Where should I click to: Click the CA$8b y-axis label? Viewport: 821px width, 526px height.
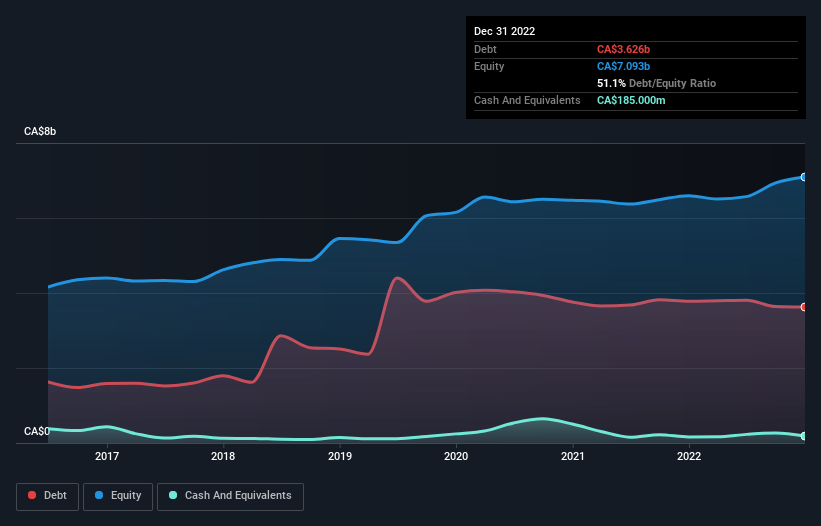point(40,131)
